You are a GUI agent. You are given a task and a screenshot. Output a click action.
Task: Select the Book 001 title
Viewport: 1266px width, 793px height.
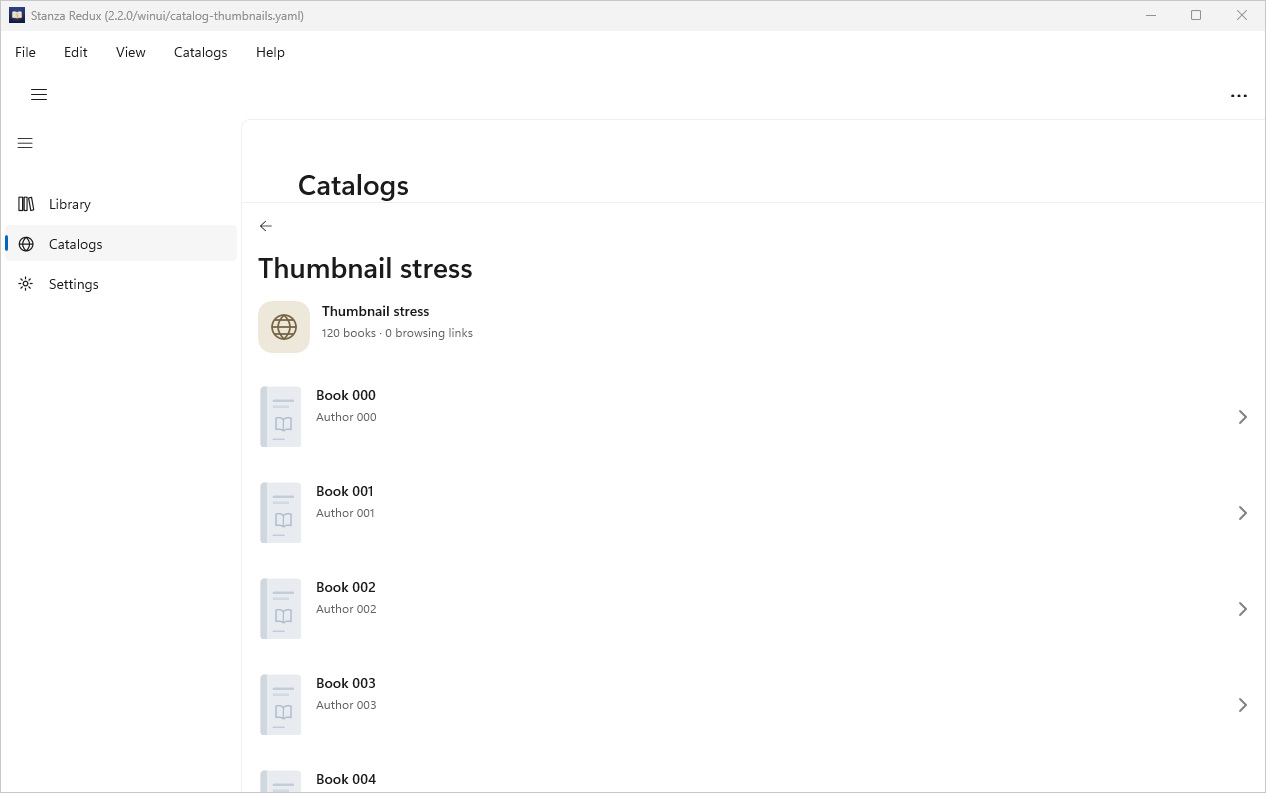[x=345, y=491]
